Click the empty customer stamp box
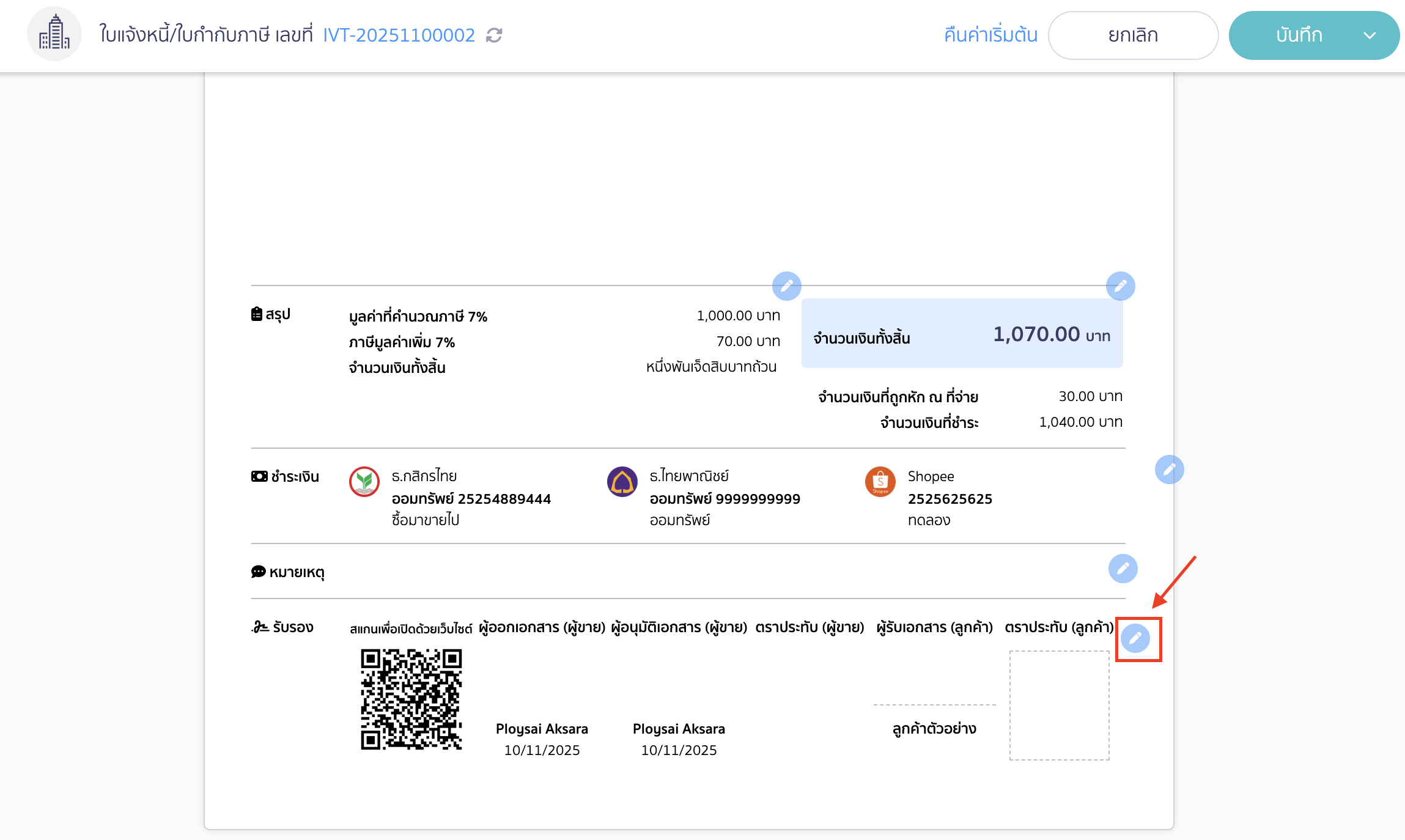The width and height of the screenshot is (1405, 840). pyautogui.click(x=1059, y=706)
